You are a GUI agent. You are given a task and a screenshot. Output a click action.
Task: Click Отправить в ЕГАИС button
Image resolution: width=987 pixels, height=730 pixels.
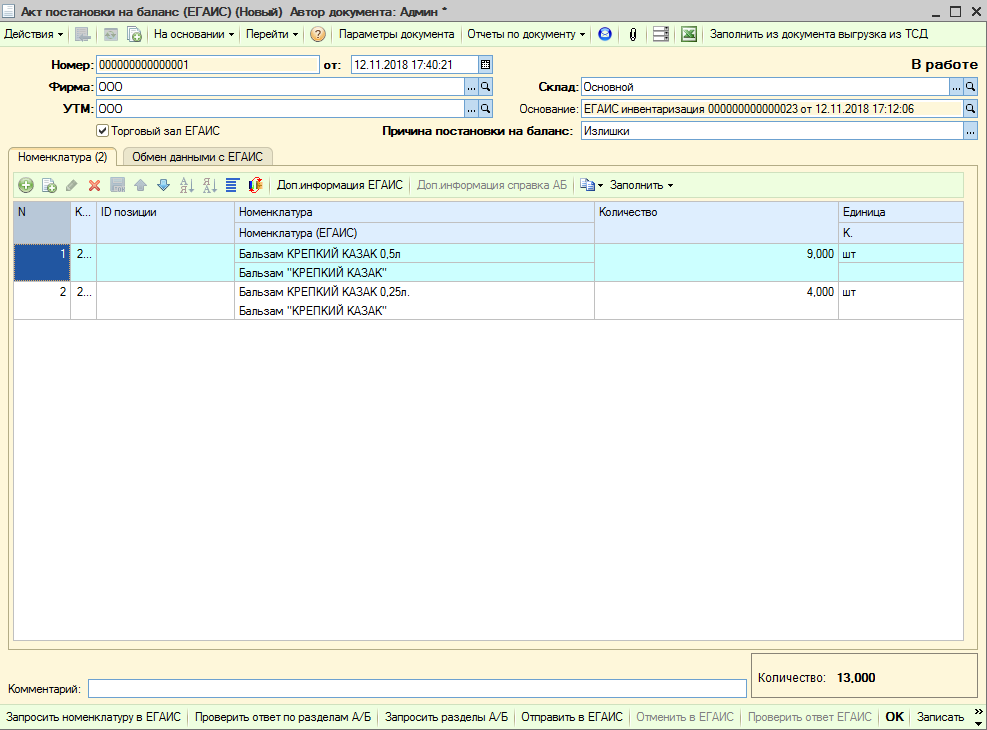pyautogui.click(x=572, y=717)
